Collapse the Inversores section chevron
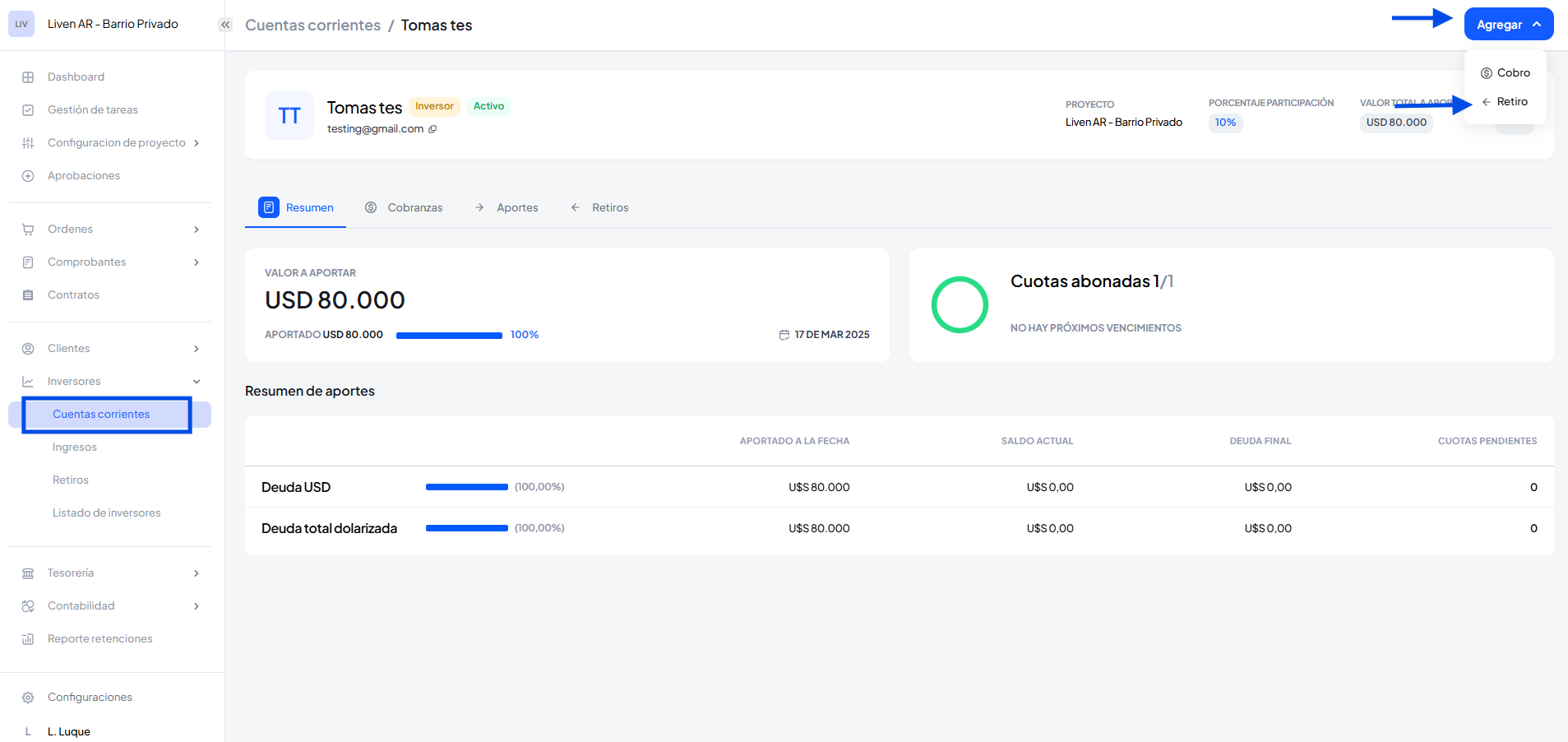Screen dimensions: 1568x742 (x=197, y=382)
